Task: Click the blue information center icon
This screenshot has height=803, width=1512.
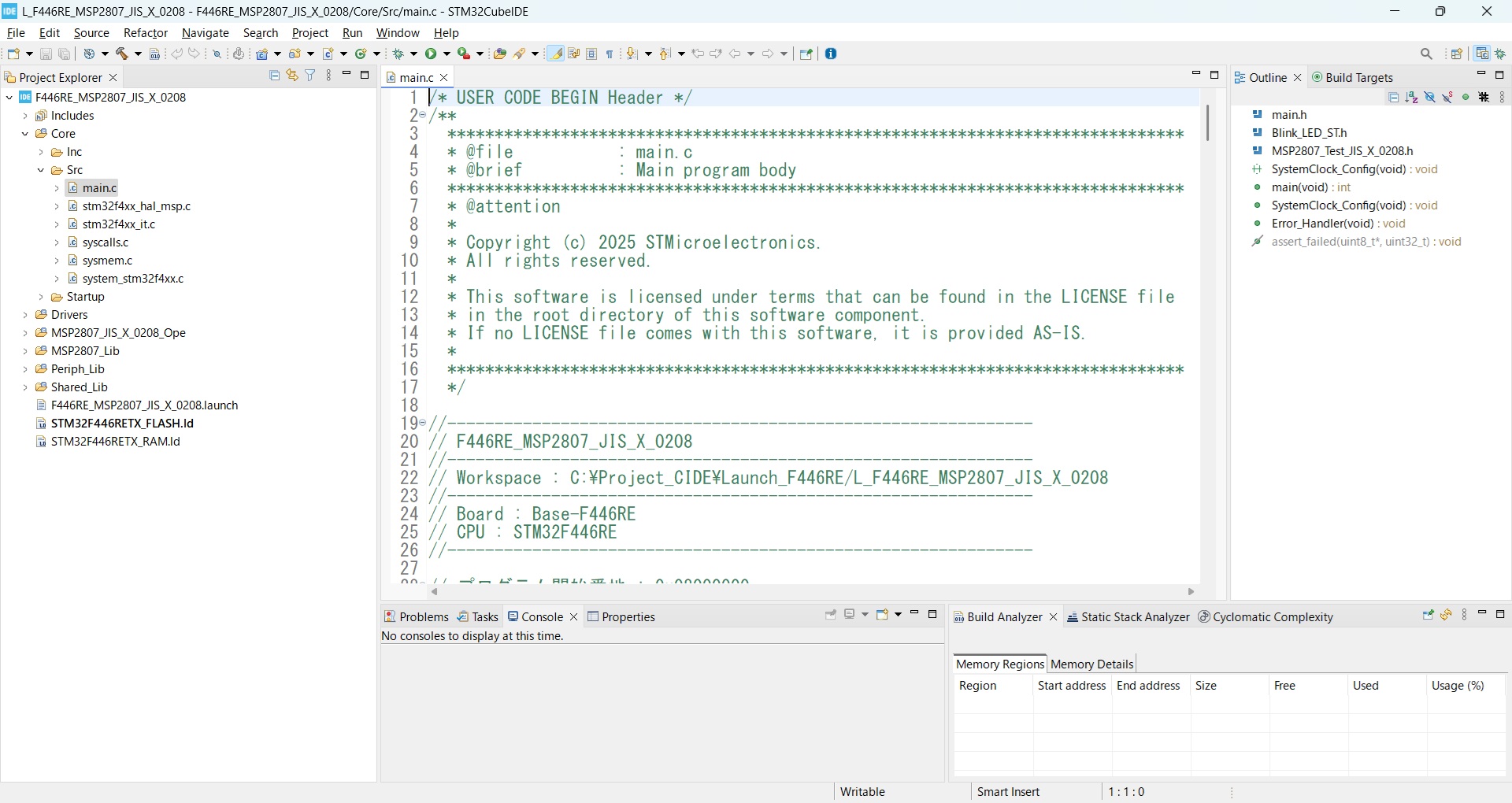Action: click(x=832, y=54)
